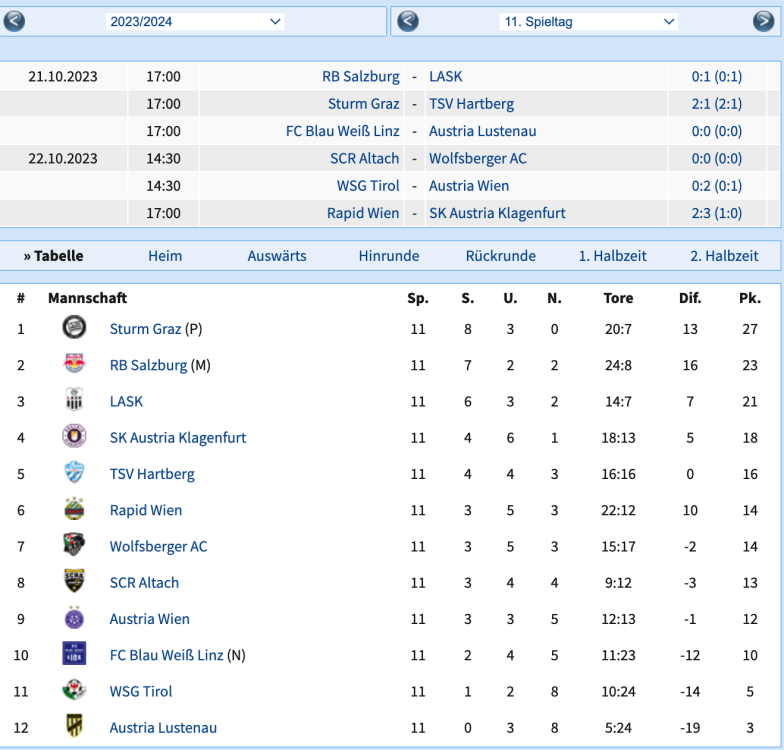Click the LASK club crest icon
This screenshot has height=750, width=784.
74,401
